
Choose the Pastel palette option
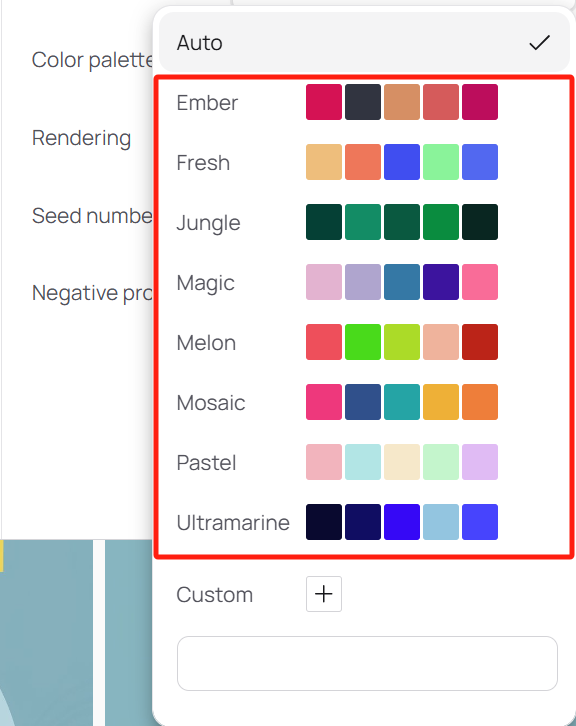coord(364,462)
